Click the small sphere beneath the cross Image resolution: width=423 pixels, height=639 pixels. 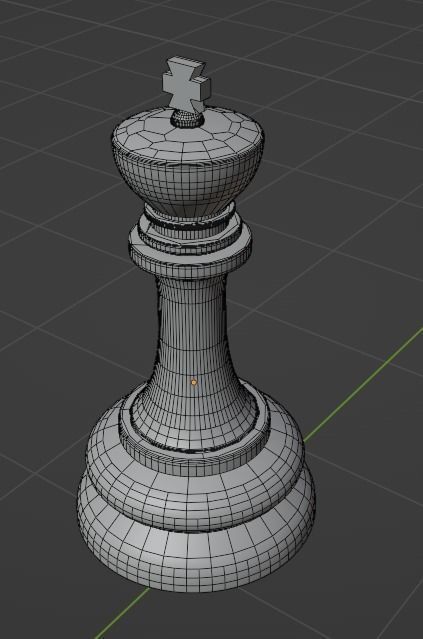(x=186, y=118)
